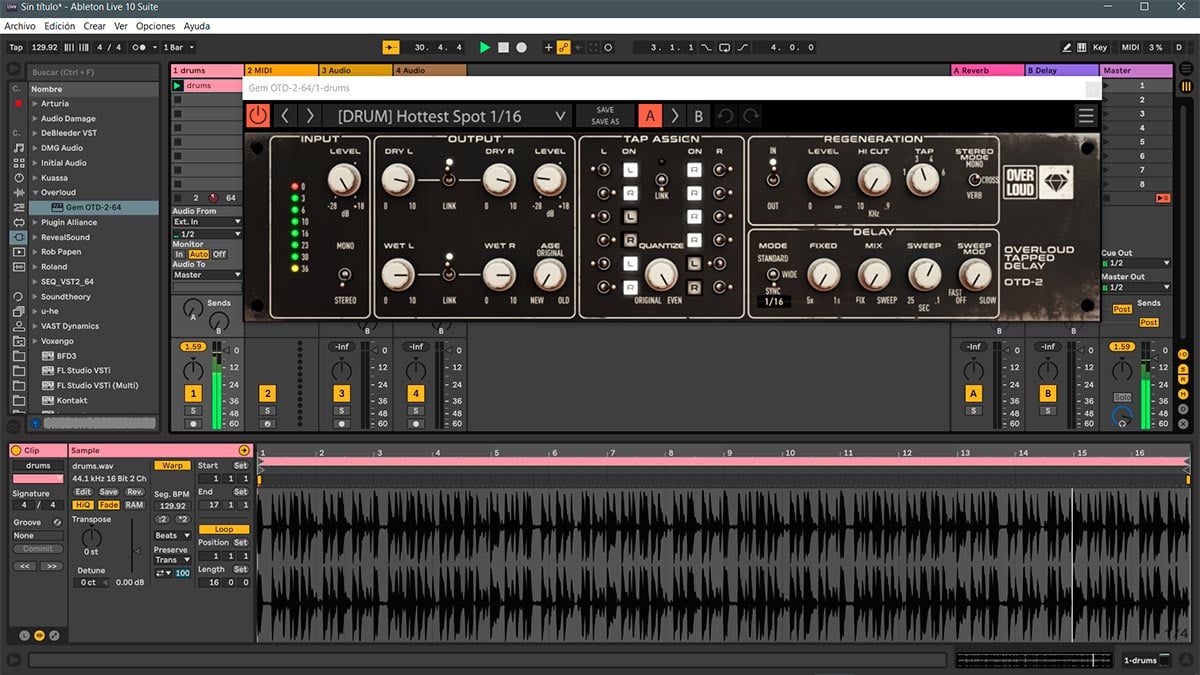Click the Tap tempo button
1200x675 pixels.
pyautogui.click(x=16, y=47)
